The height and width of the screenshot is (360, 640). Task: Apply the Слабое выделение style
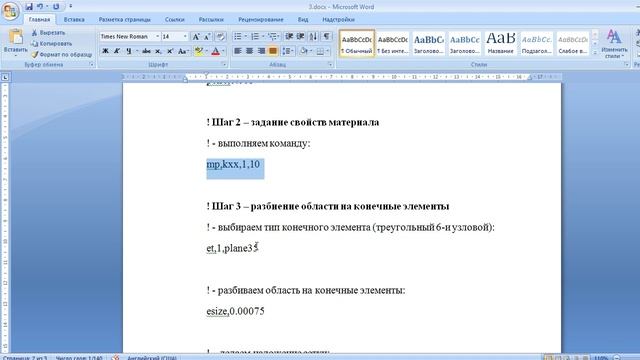[573, 43]
